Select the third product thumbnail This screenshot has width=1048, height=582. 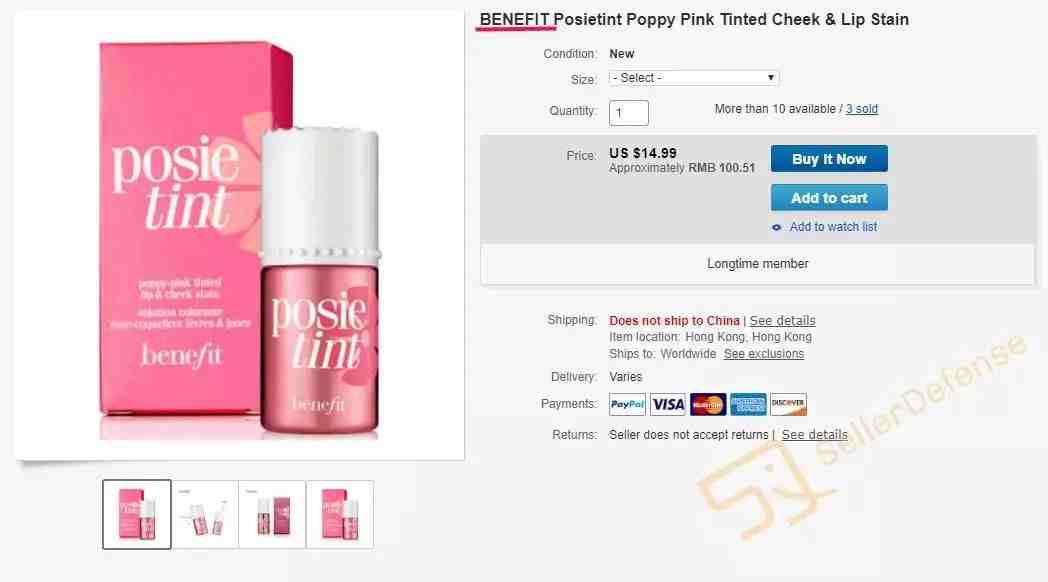(273, 515)
